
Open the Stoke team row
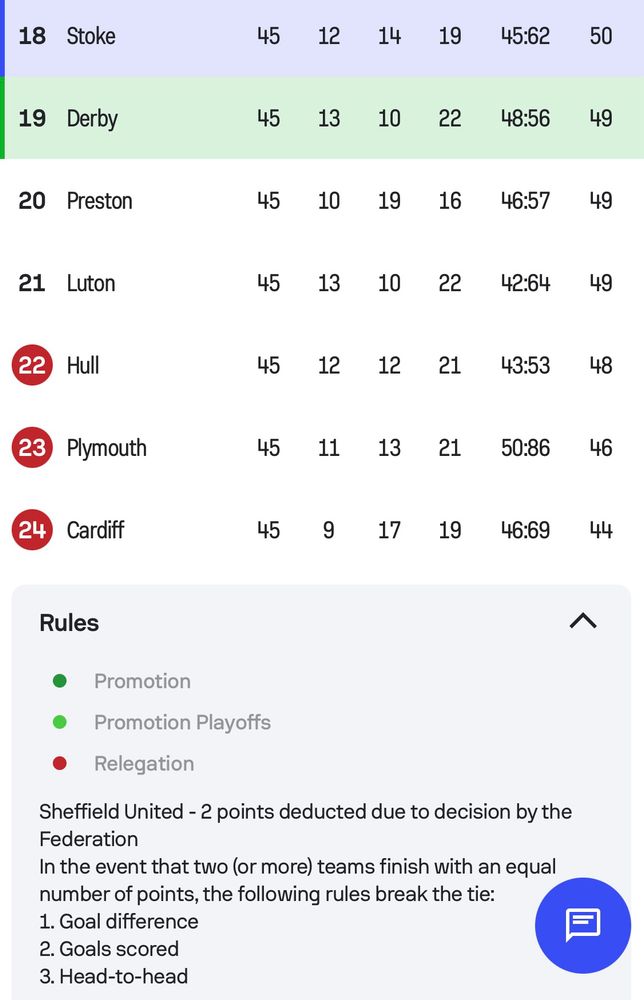(x=91, y=36)
